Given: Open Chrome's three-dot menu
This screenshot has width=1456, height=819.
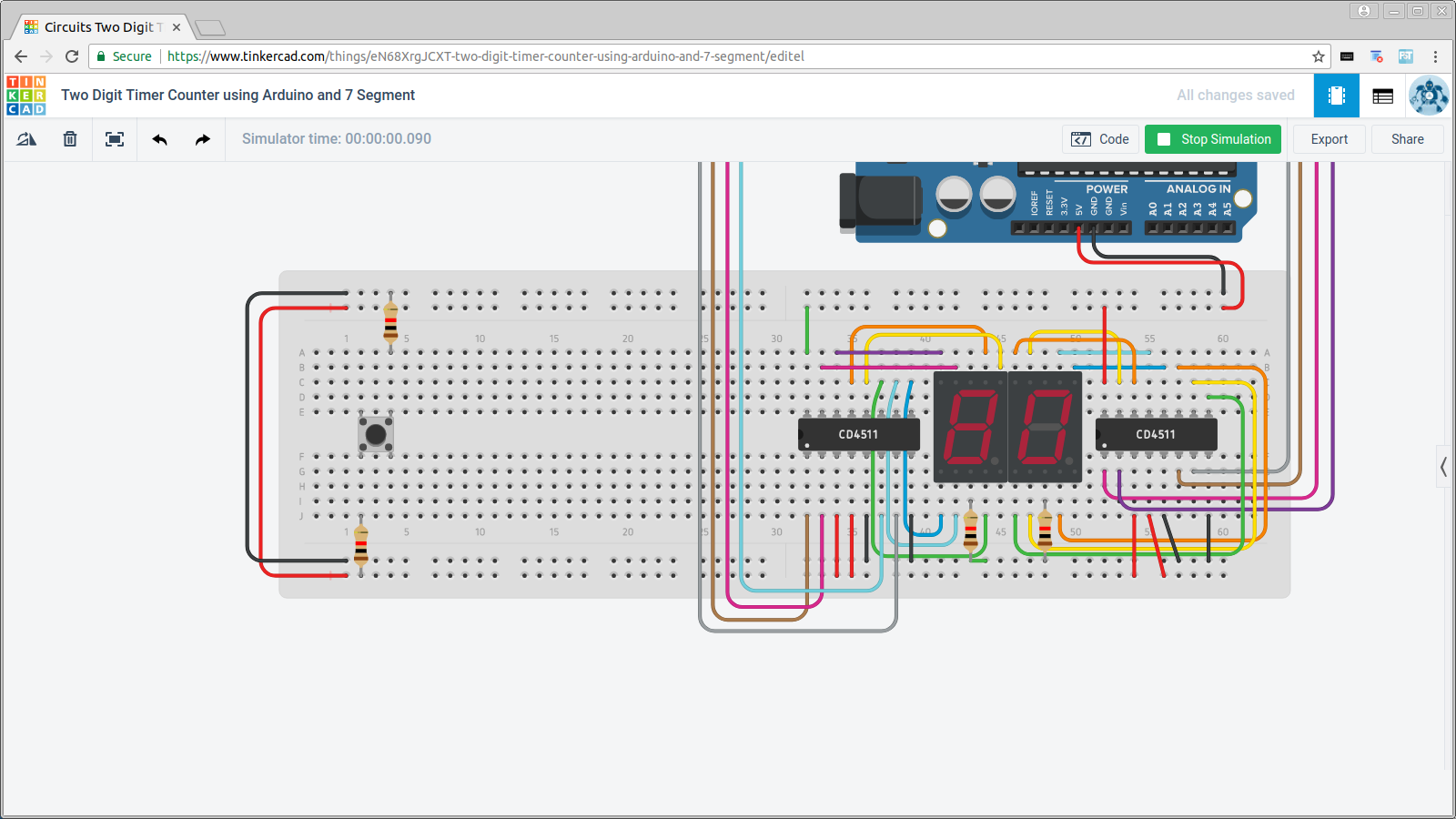Looking at the screenshot, I should (1435, 56).
